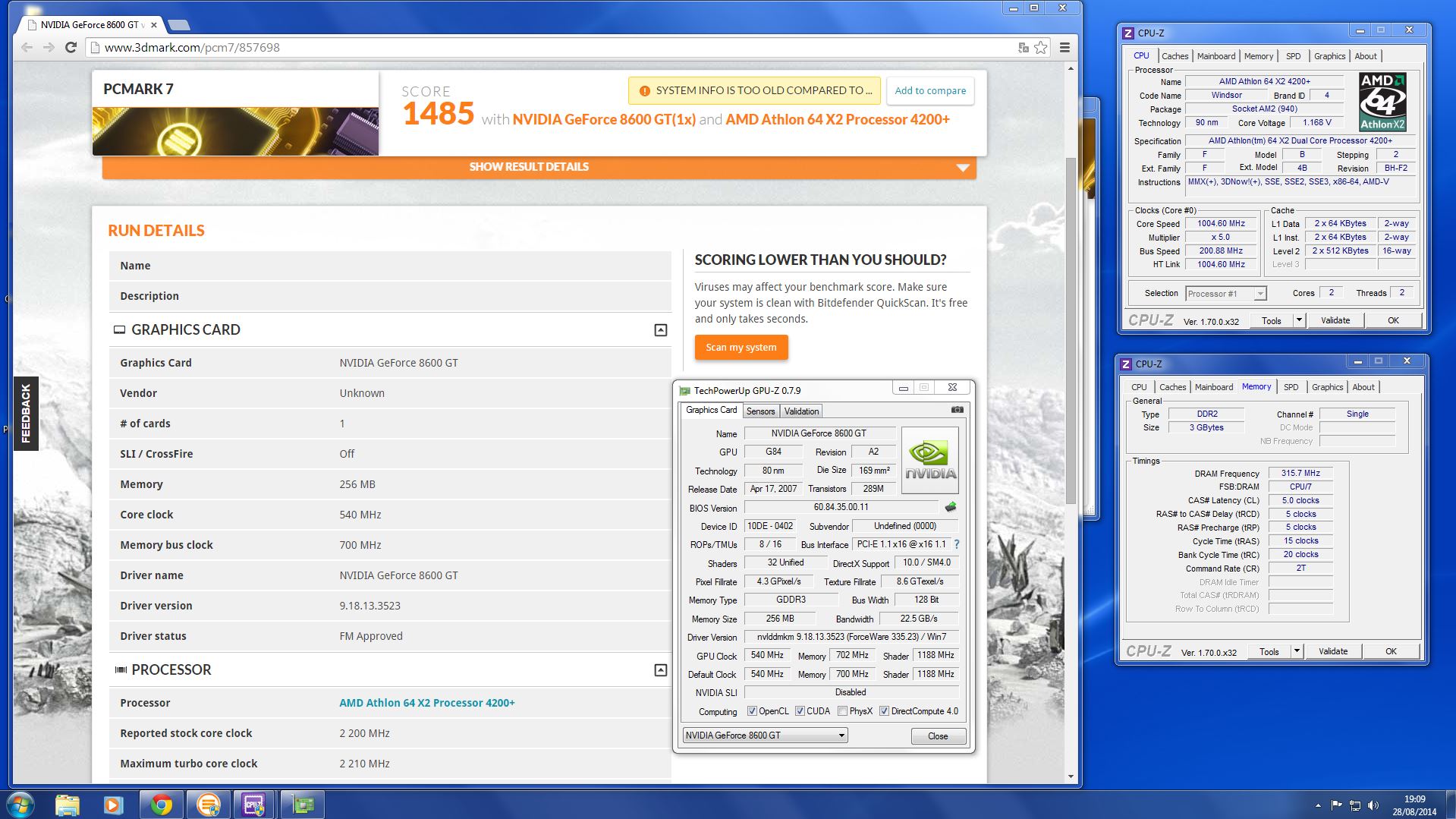1456x819 pixels.
Task: Open the Chrome hamburger menu
Action: 1064,47
